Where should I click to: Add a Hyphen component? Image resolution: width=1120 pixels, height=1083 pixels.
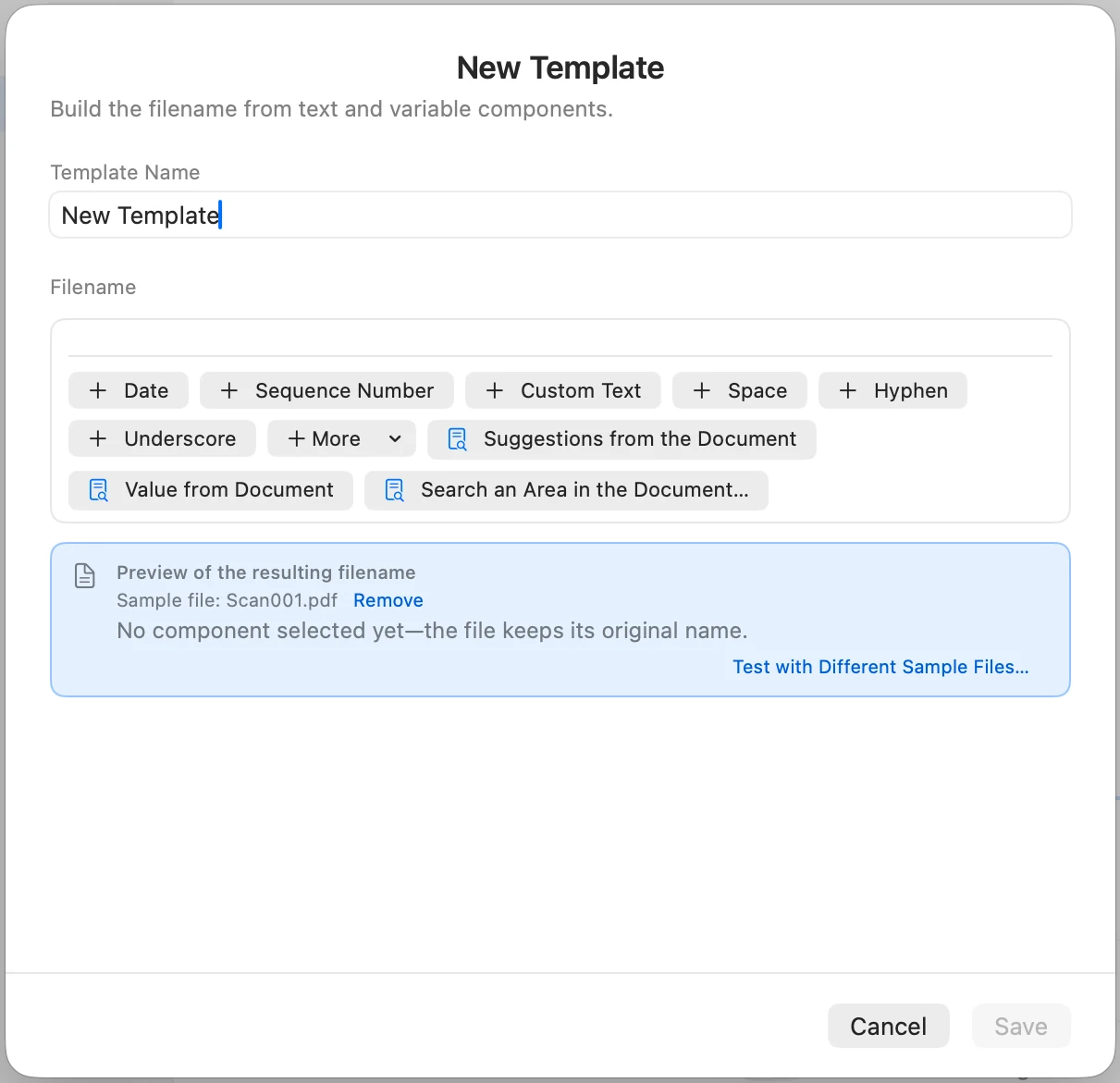pyautogui.click(x=892, y=390)
